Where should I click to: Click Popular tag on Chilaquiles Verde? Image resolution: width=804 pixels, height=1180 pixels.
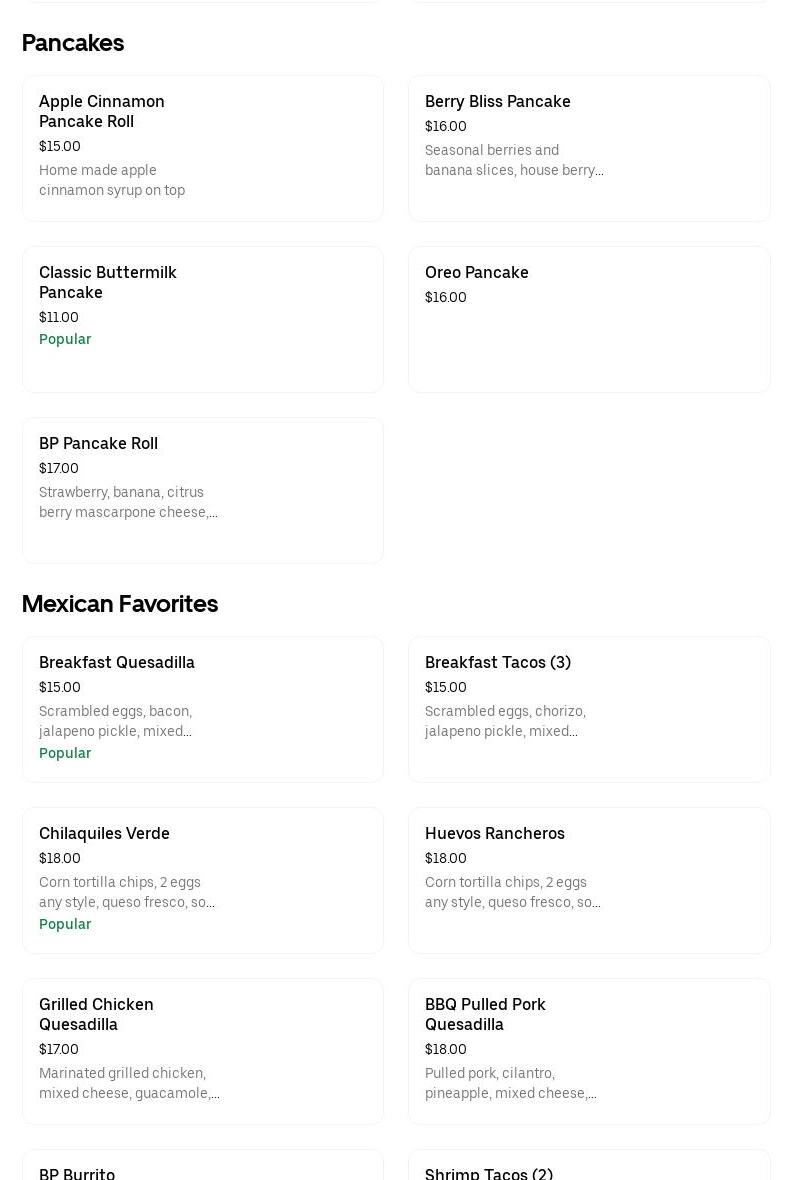click(x=65, y=924)
